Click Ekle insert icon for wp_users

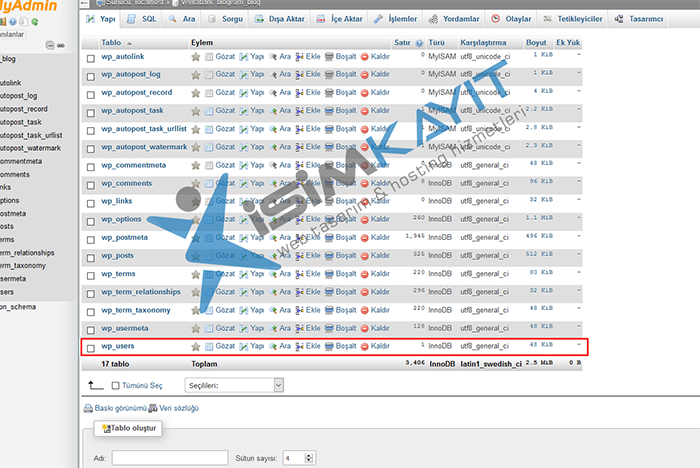coord(300,346)
